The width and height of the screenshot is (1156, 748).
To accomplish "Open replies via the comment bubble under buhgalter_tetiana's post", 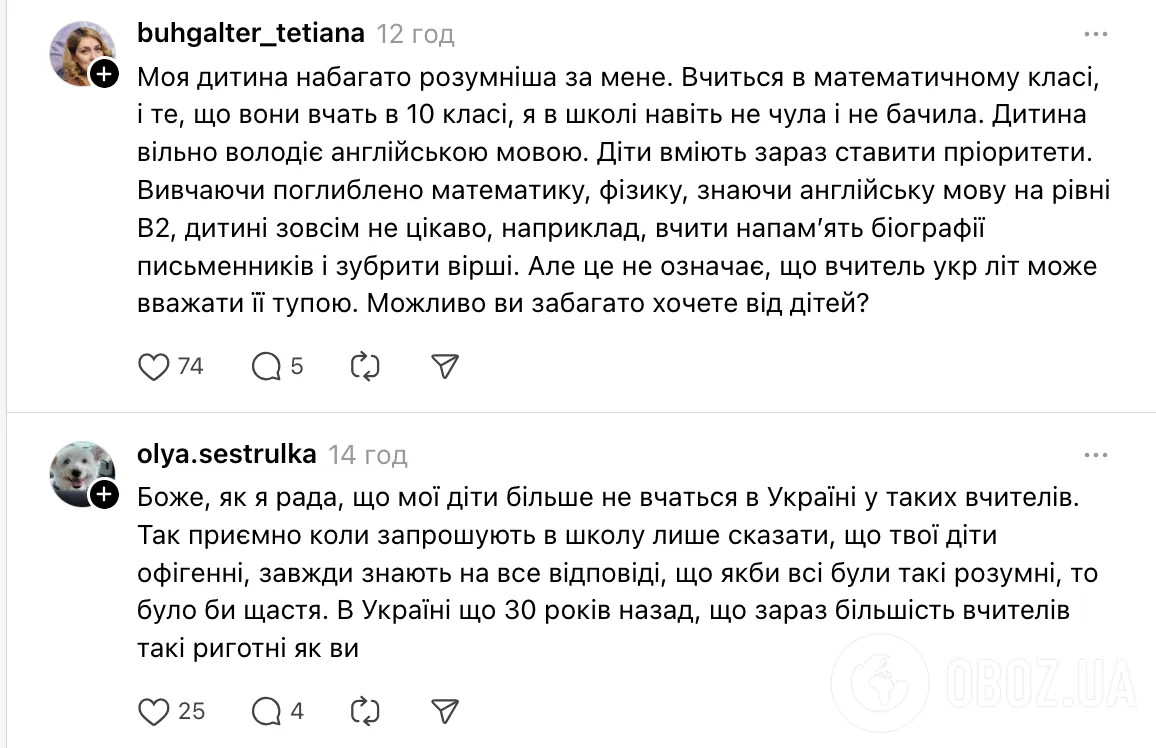I will coord(265,367).
